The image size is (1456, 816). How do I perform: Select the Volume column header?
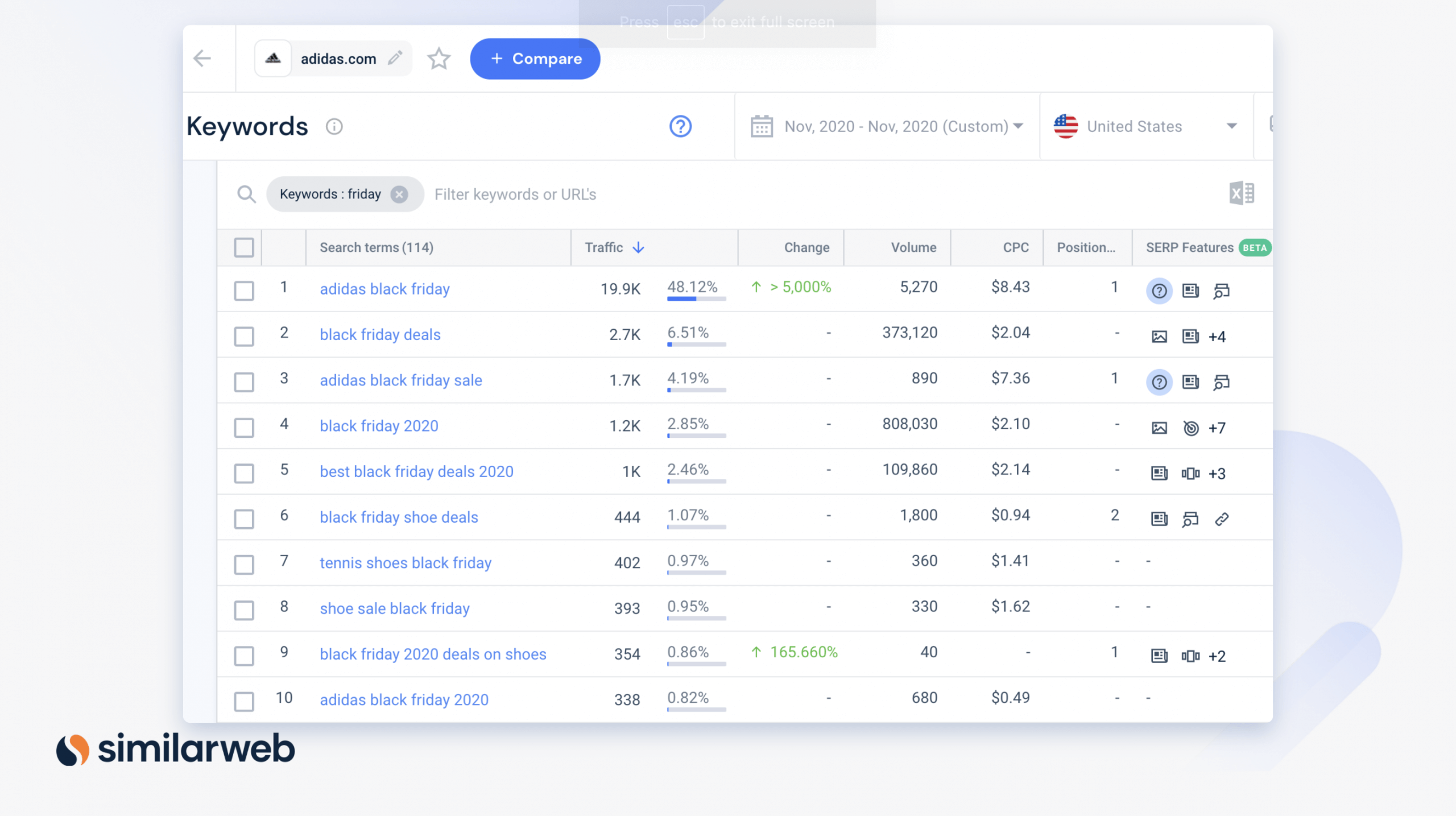pyautogui.click(x=913, y=247)
